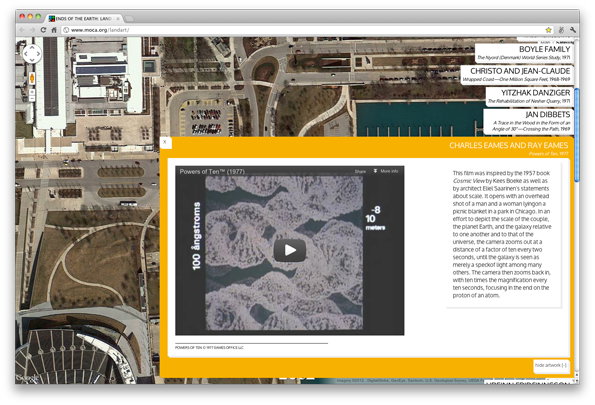The height and width of the screenshot is (405, 595).
Task: Click the browser reload icon
Action: coord(43,30)
